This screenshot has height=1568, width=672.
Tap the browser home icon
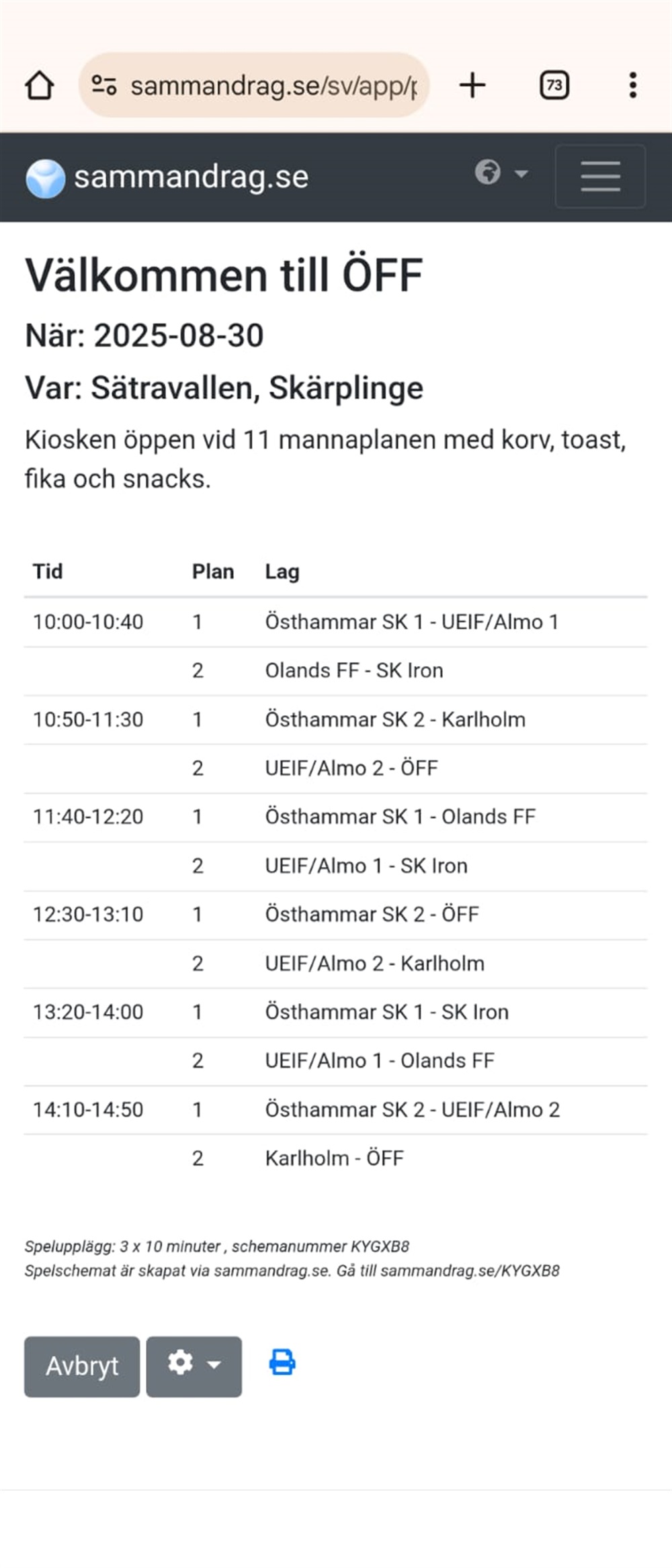tap(39, 86)
